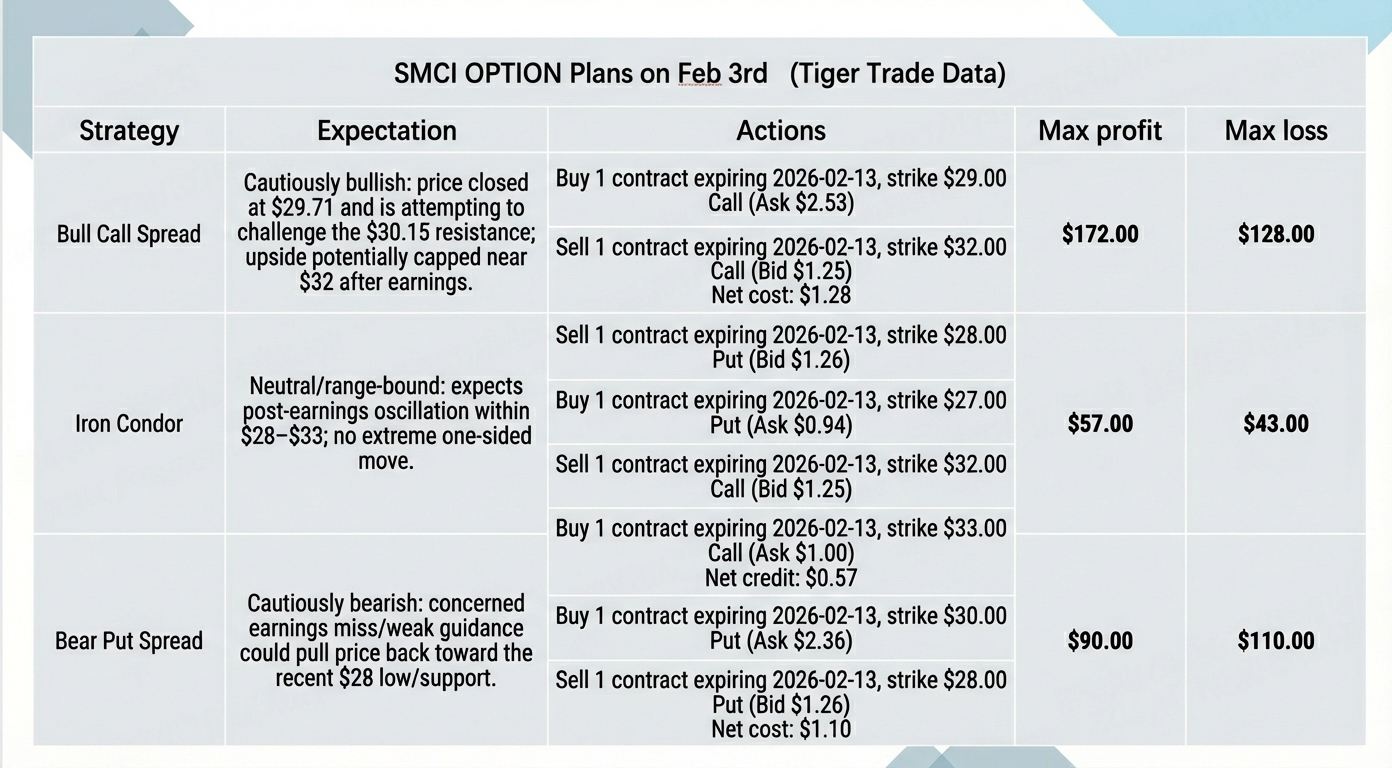Viewport: 1392px width, 768px height.
Task: Click the Max profit column header
Action: point(1100,130)
